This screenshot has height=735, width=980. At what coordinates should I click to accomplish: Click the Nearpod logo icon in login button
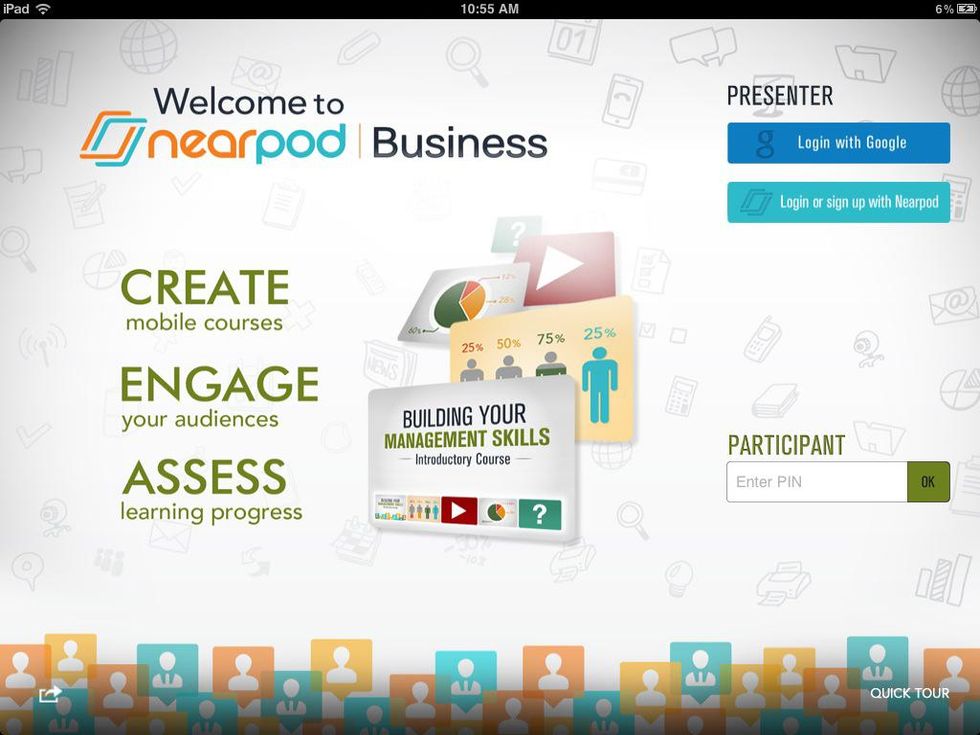(755, 203)
